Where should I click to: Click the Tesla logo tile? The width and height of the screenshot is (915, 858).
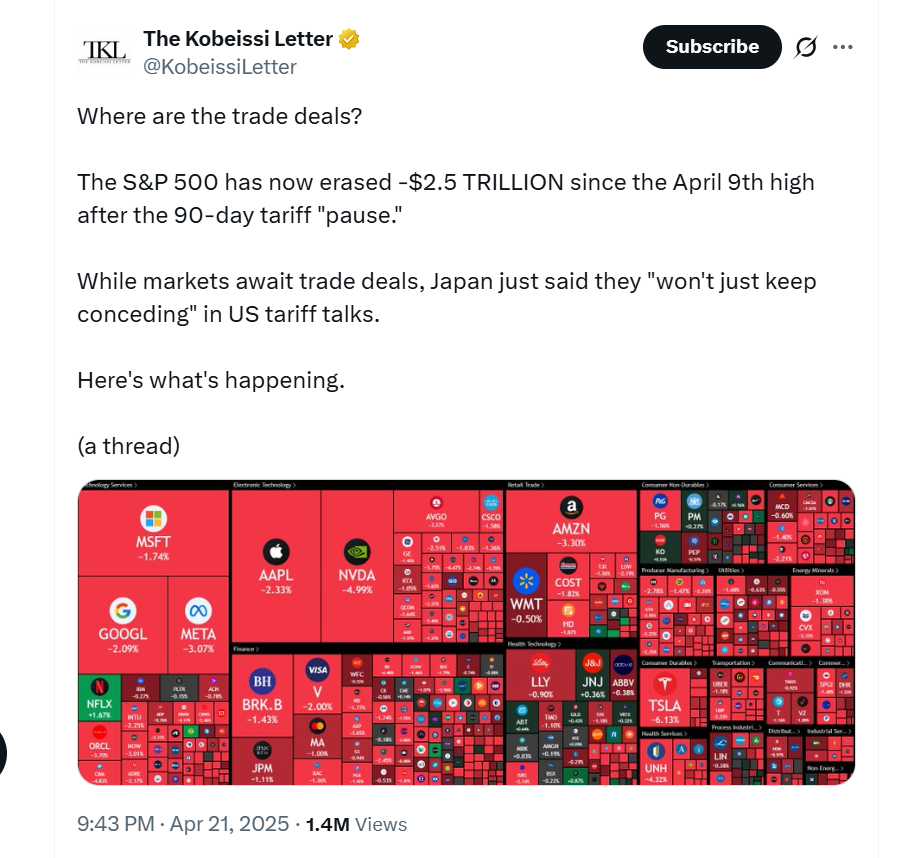665,684
